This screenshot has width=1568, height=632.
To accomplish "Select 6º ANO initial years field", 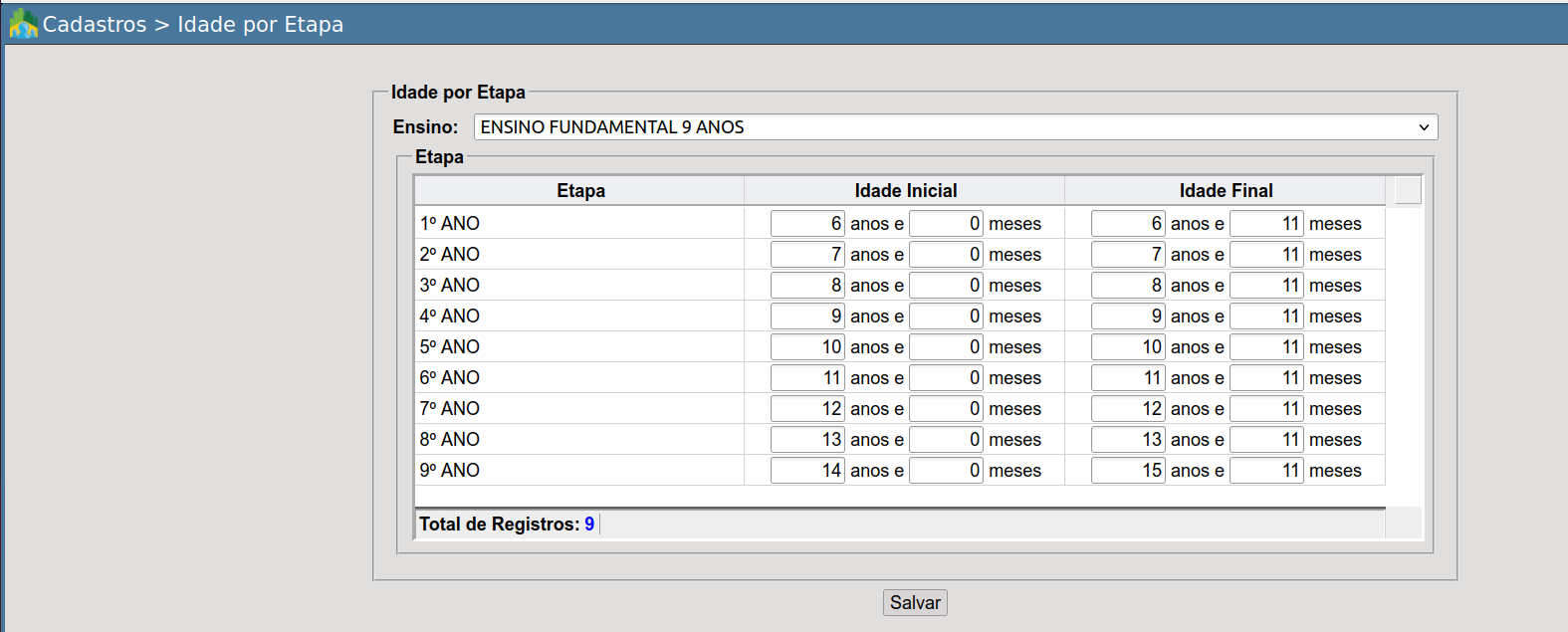I will click(807, 378).
